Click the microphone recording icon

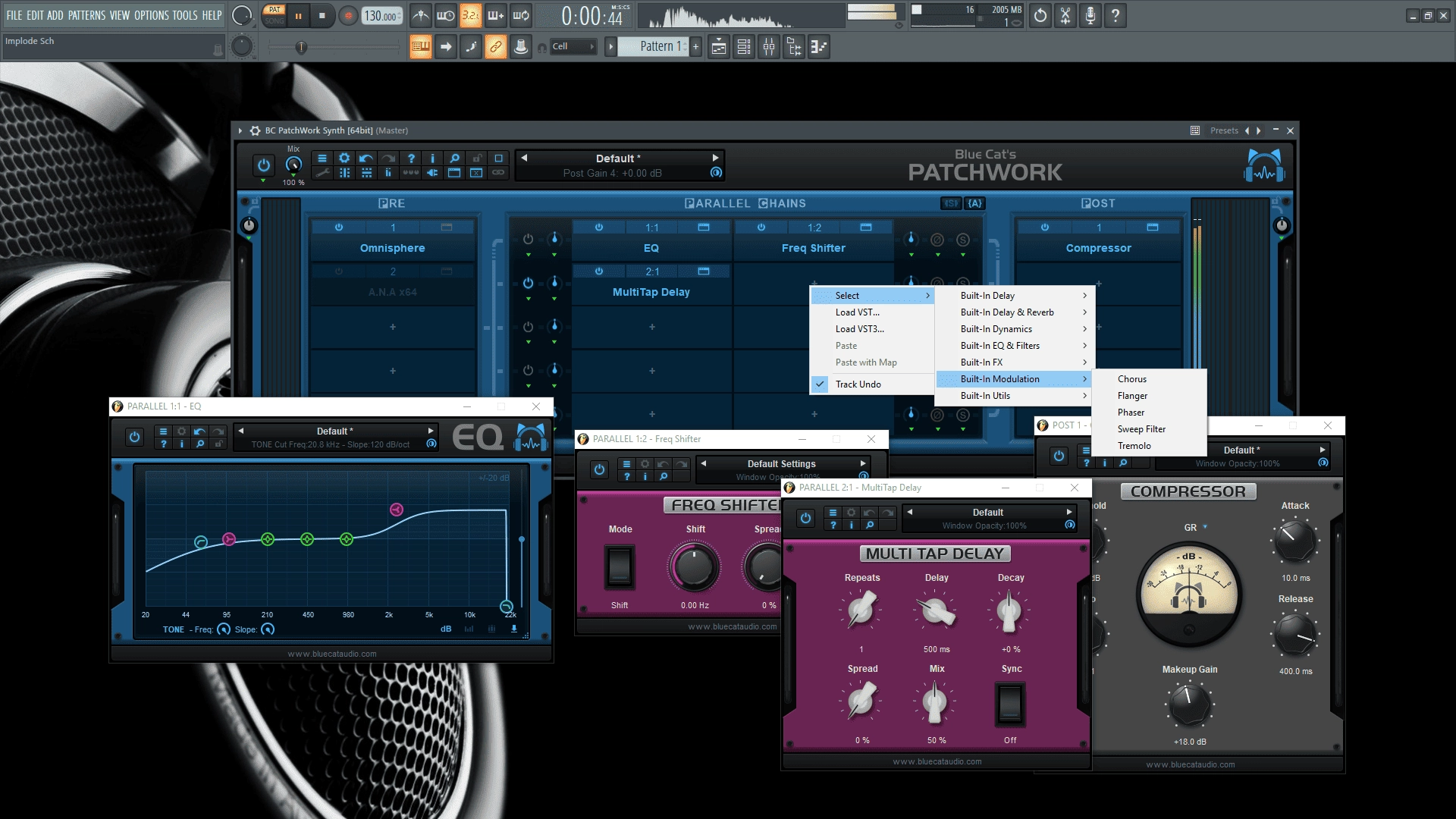[x=1090, y=15]
